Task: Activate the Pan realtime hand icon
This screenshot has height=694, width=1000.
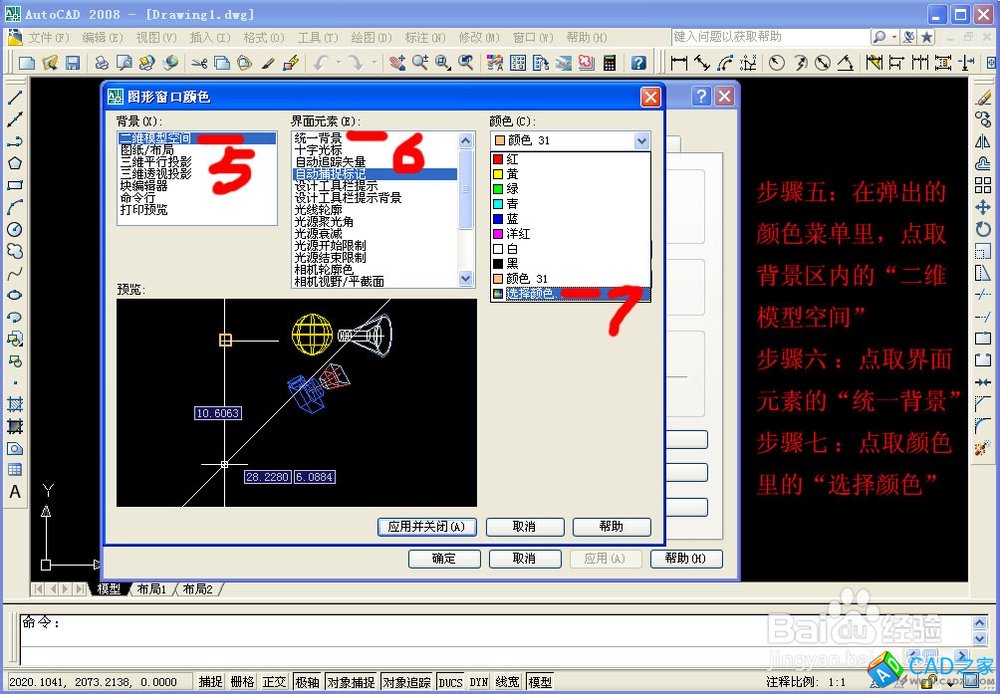Action: (x=397, y=63)
